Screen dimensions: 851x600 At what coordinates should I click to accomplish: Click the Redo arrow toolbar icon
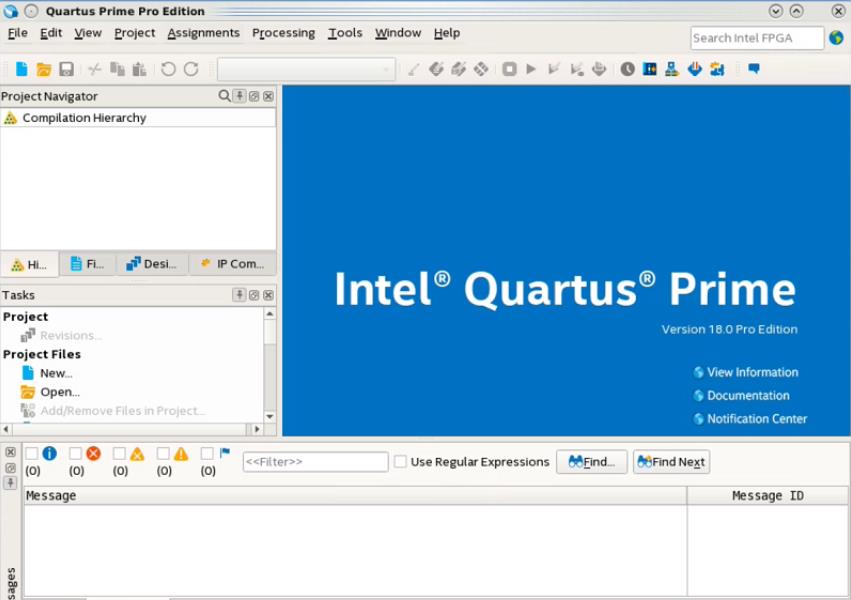click(x=191, y=69)
